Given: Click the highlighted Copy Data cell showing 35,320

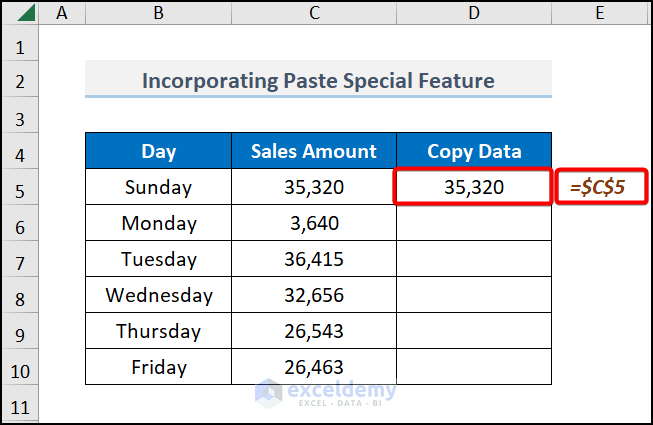Looking at the screenshot, I should coord(474,187).
